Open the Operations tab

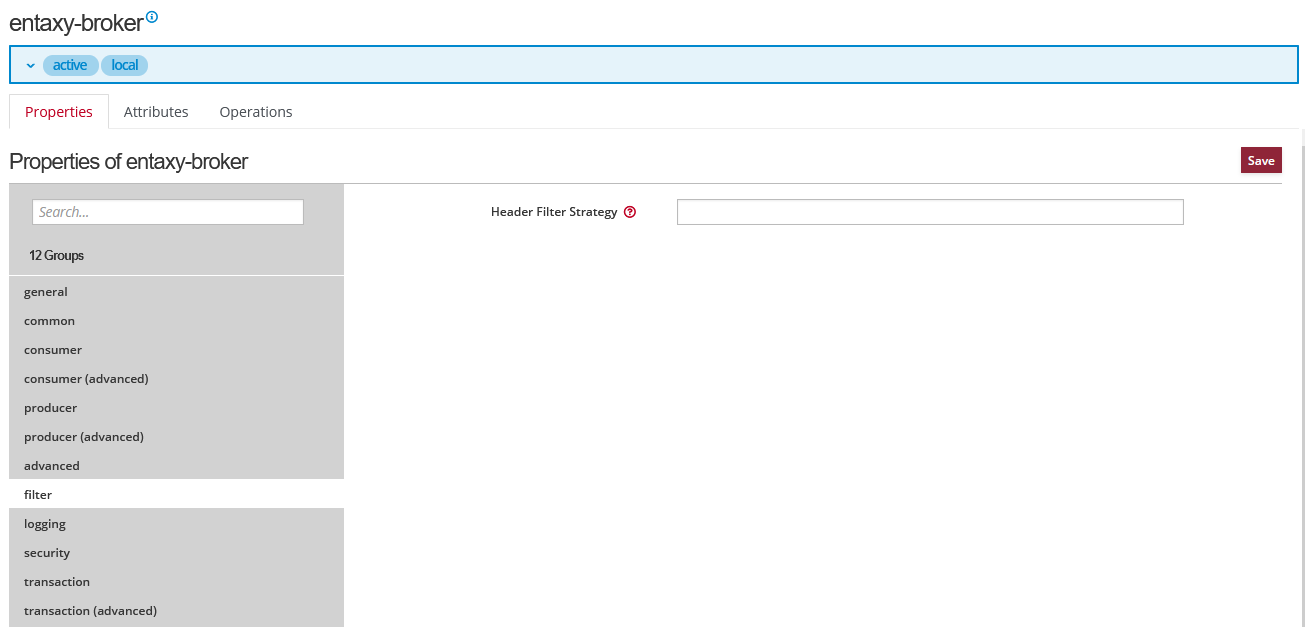tap(256, 112)
